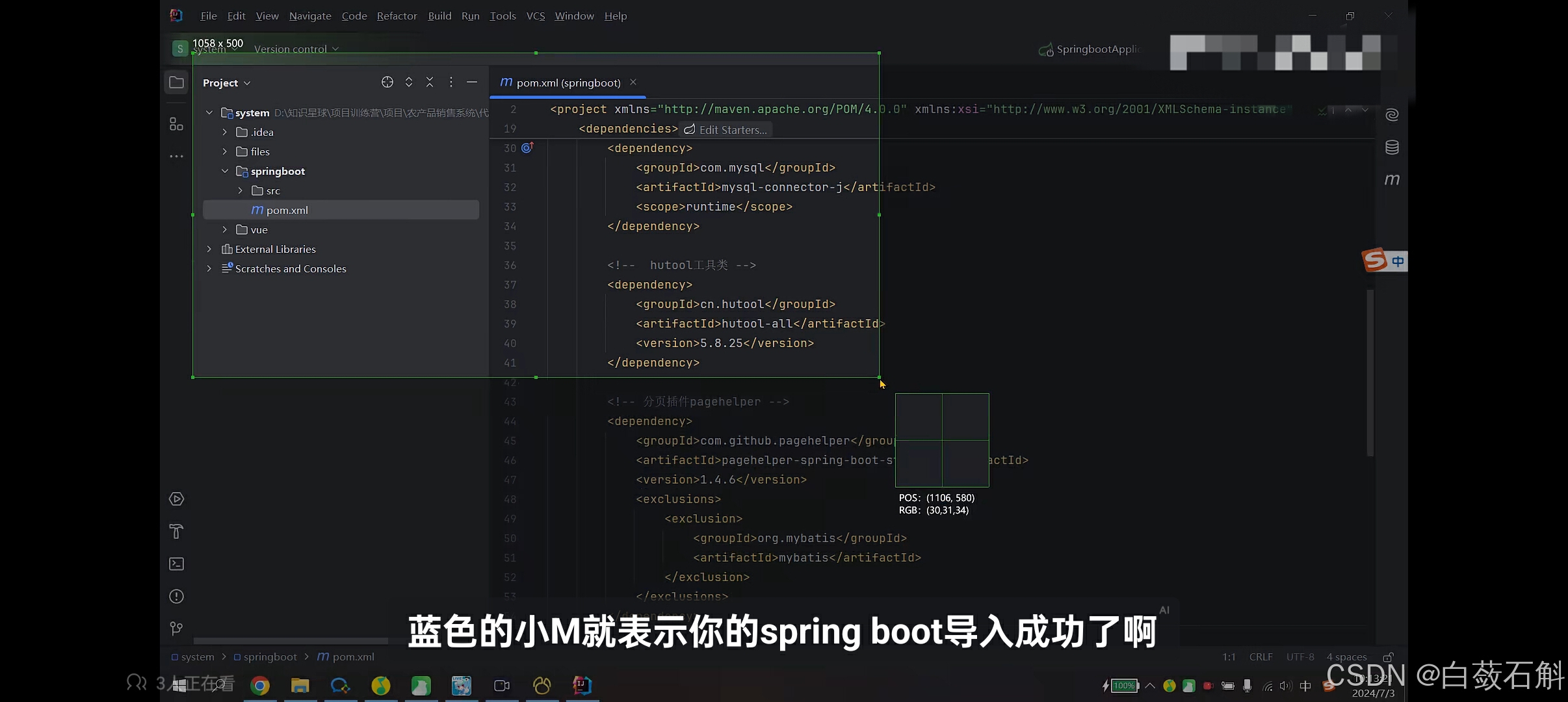Click Select Opened File crosshair icon
This screenshot has width=1568, height=702.
387,82
